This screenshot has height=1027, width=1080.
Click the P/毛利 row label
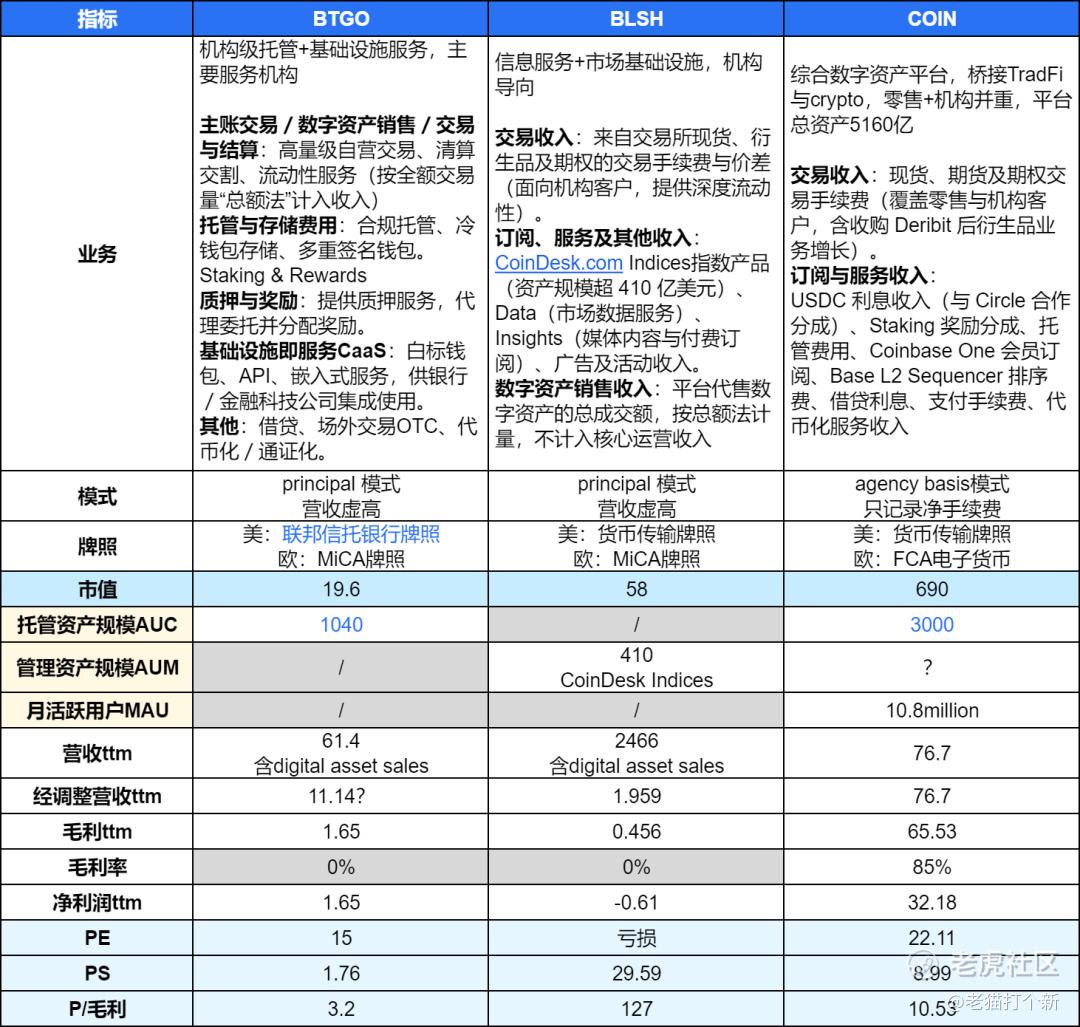[97, 1009]
